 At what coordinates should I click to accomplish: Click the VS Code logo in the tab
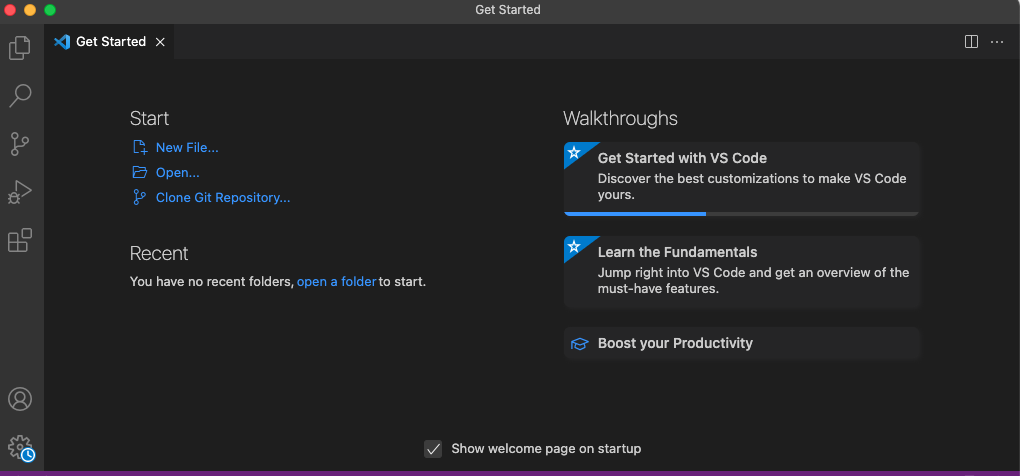click(62, 42)
